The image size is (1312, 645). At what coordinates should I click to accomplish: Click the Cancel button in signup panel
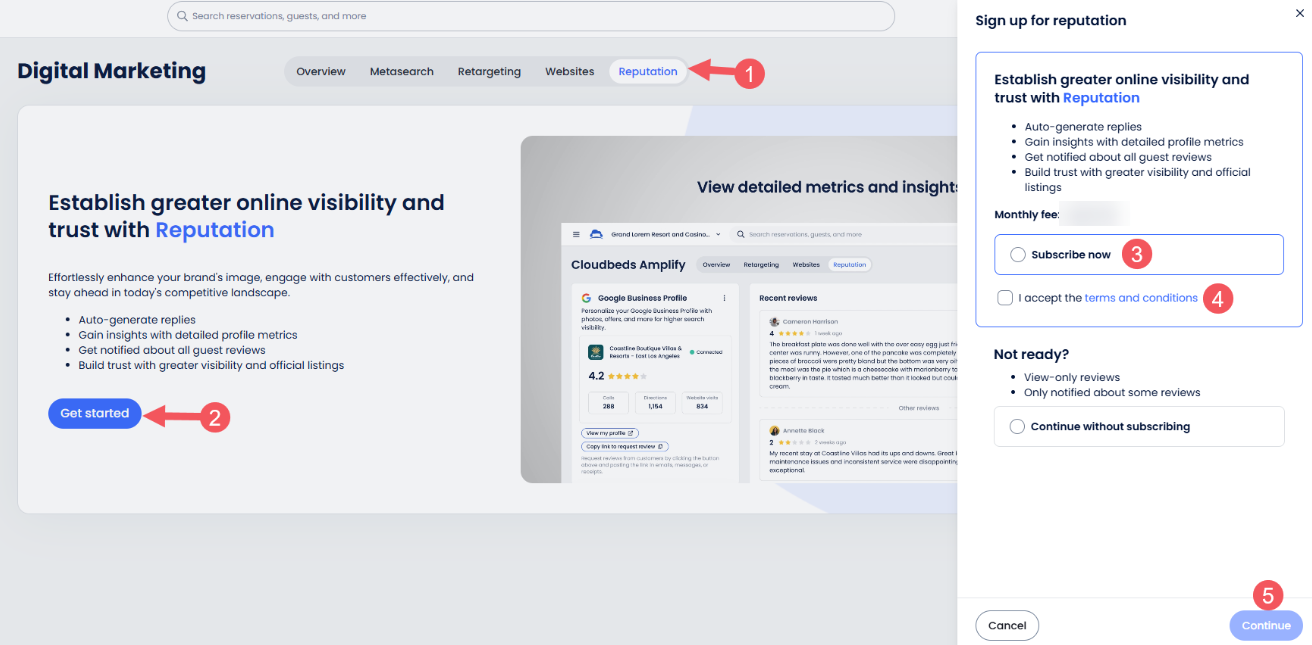[1007, 626]
